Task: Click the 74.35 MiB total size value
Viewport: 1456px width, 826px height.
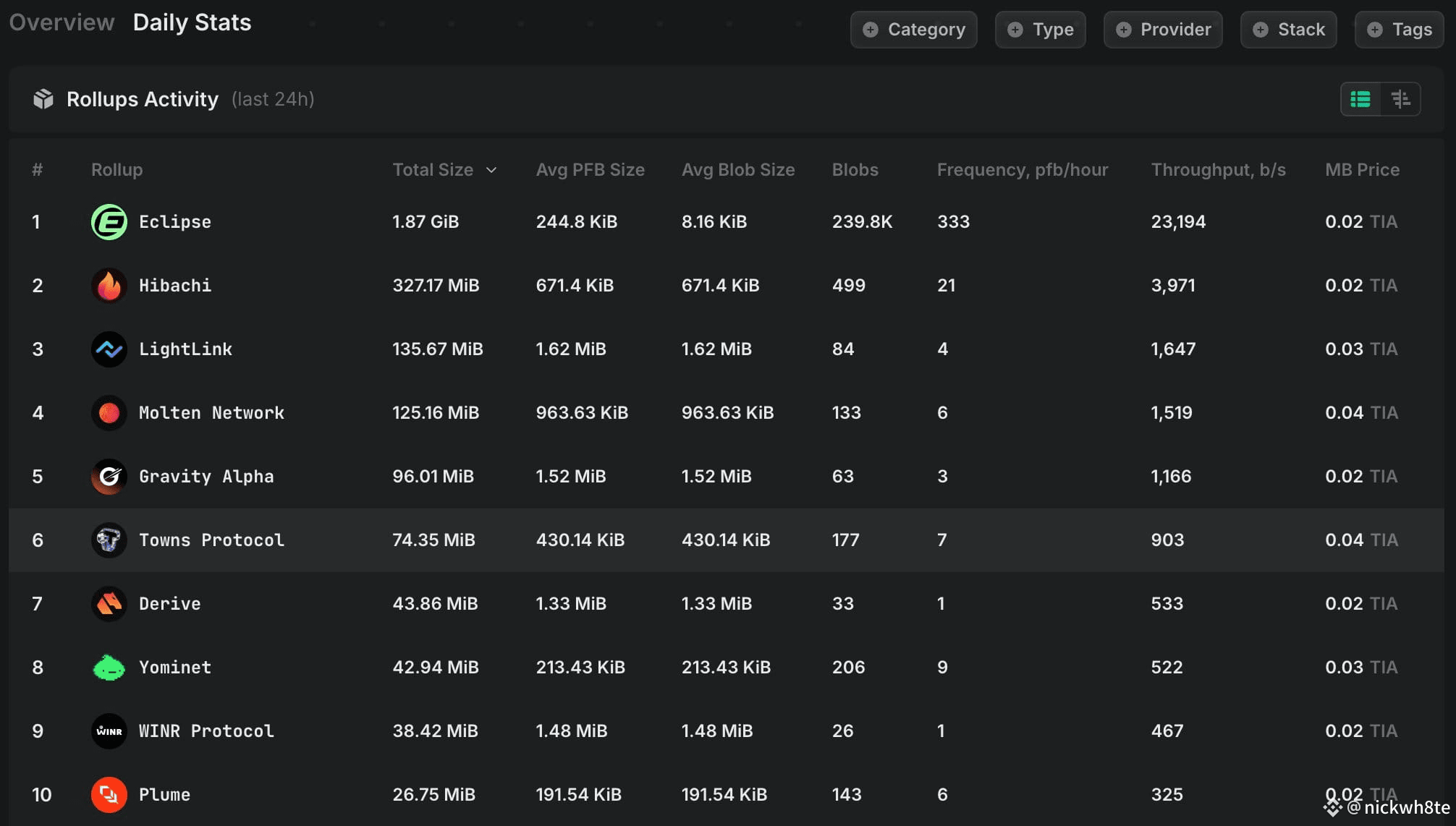Action: coord(433,540)
